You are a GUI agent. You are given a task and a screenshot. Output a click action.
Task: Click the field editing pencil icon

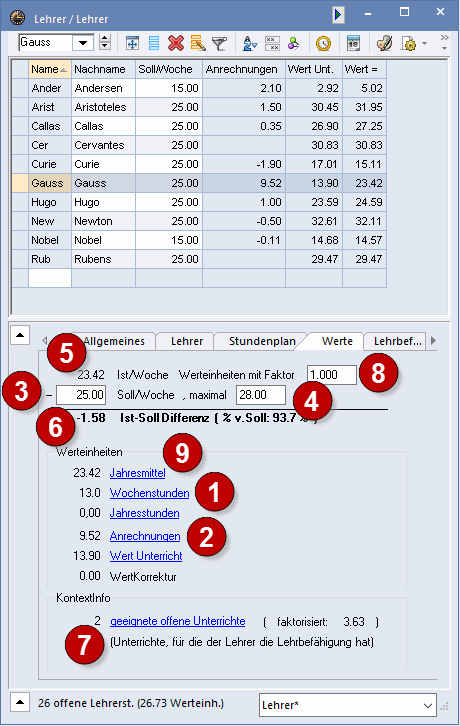198,43
